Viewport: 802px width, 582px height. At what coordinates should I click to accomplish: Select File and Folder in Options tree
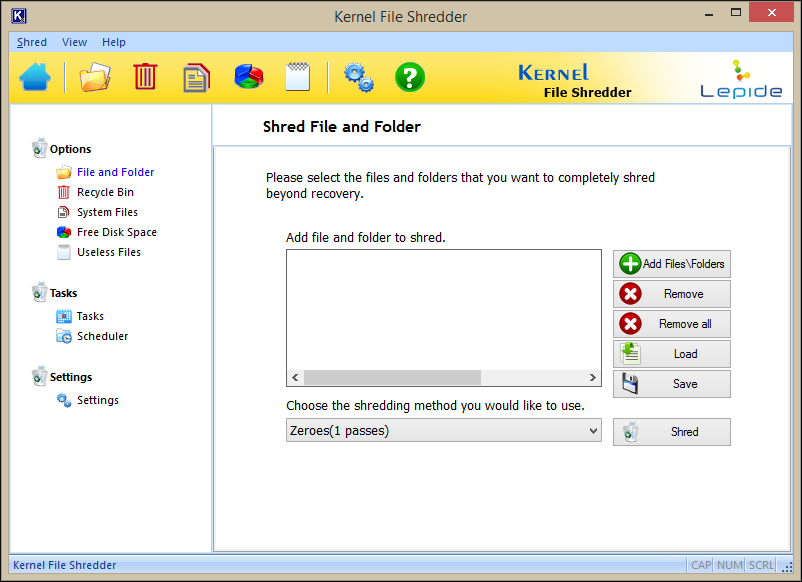coord(116,172)
